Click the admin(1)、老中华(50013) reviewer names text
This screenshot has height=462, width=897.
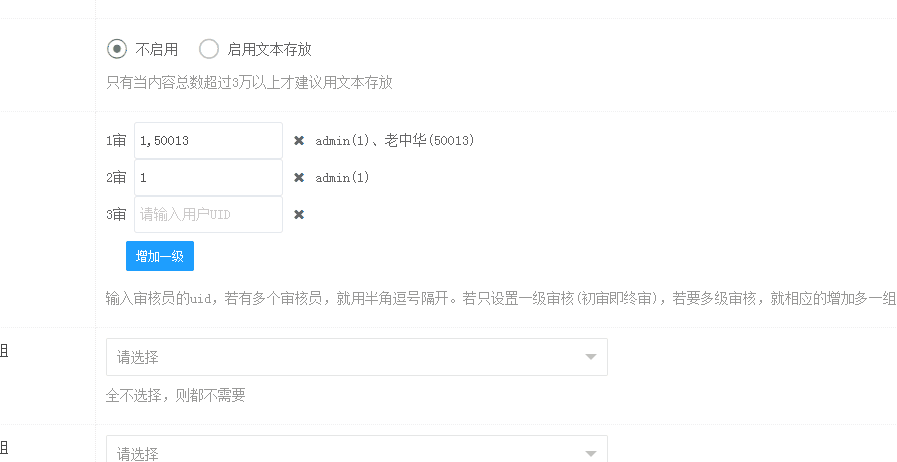(394, 141)
